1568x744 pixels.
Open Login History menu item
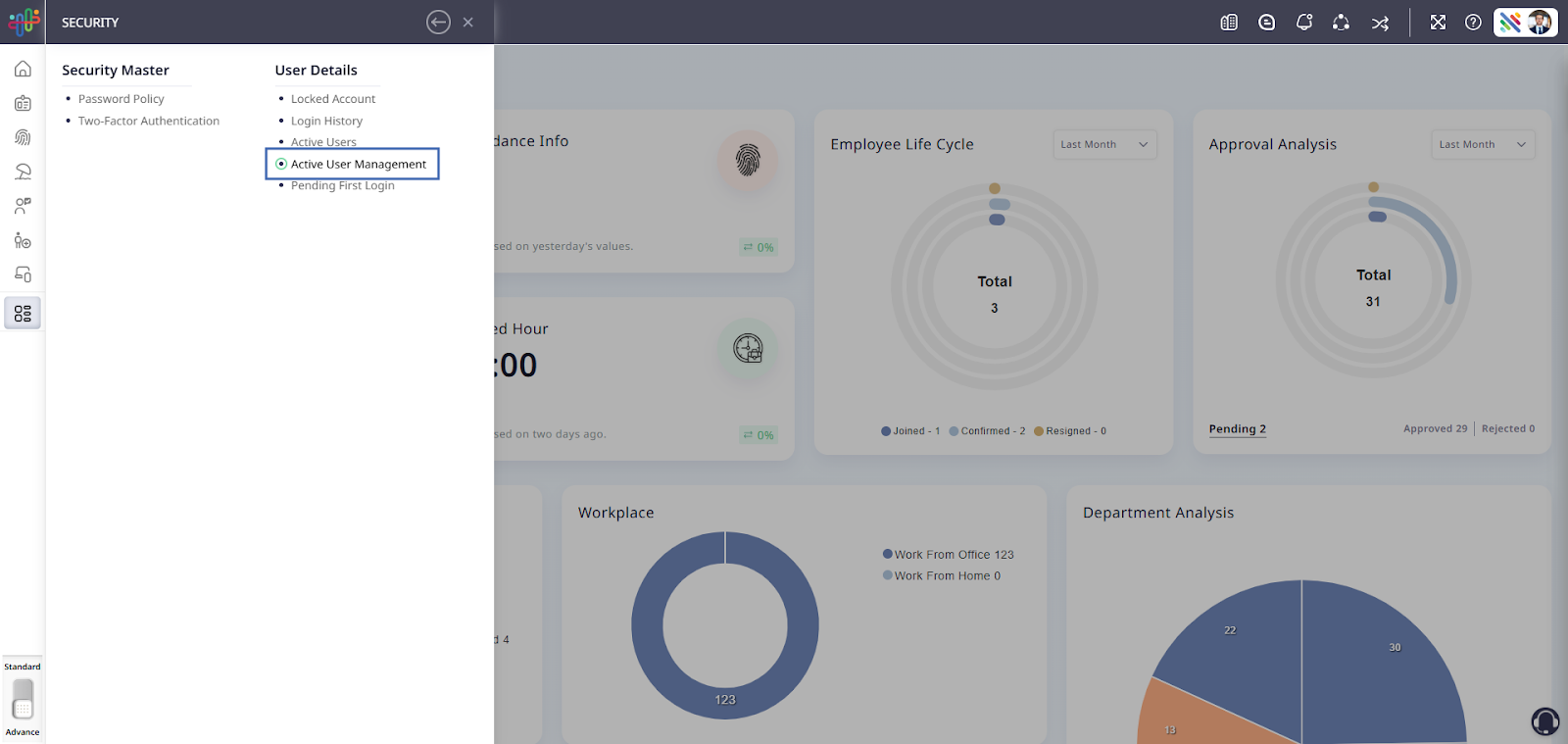click(x=326, y=121)
